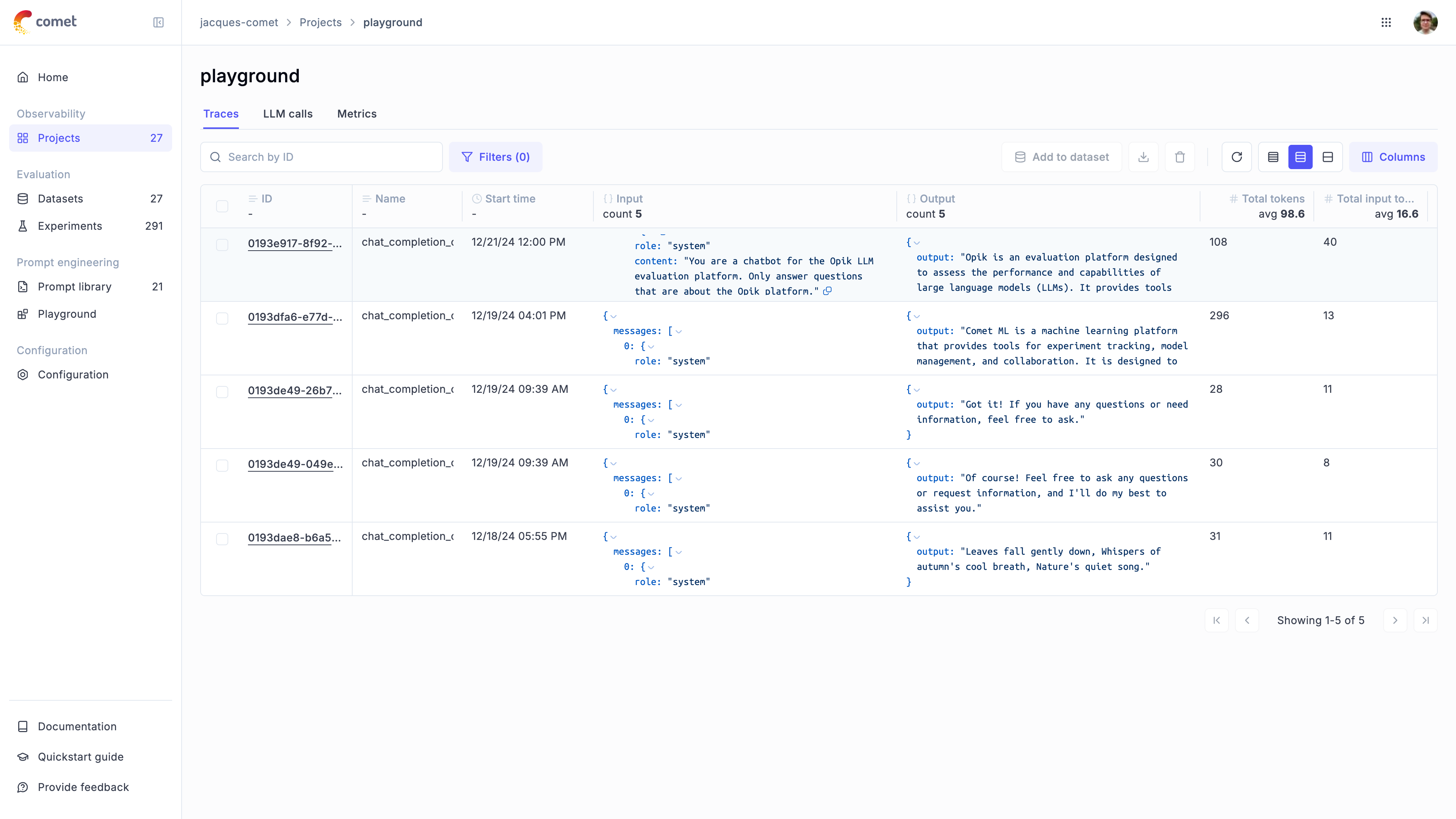Click the Configuration gear icon

click(x=23, y=375)
